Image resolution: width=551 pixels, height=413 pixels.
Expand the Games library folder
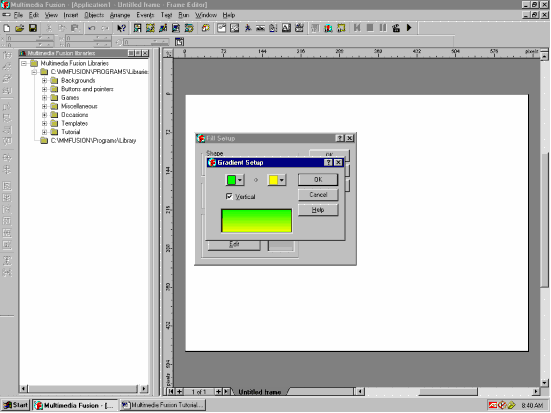pyautogui.click(x=44, y=98)
